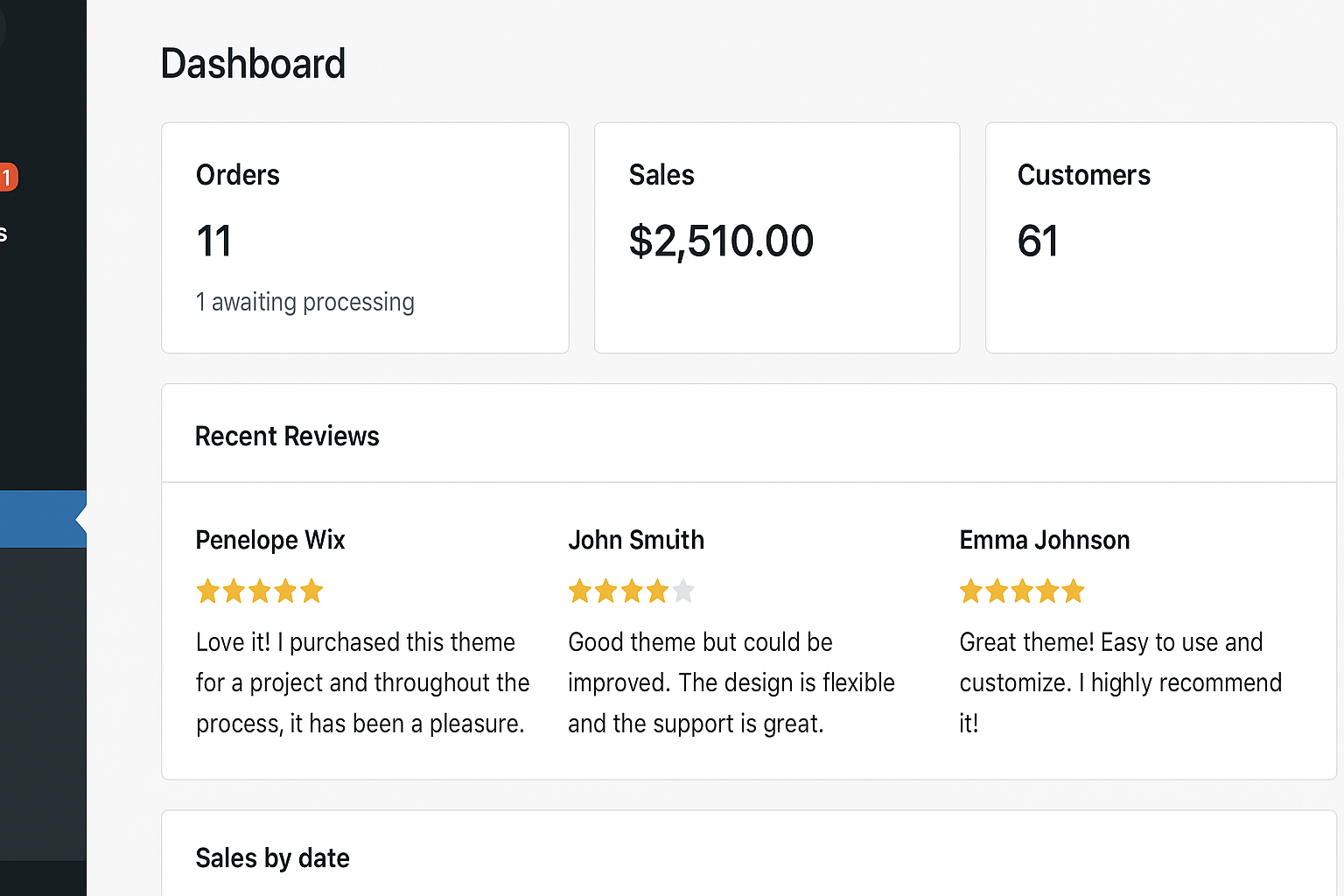Open reviewer John Smith's name
Viewport: 1344px width, 896px height.
pyautogui.click(x=636, y=540)
